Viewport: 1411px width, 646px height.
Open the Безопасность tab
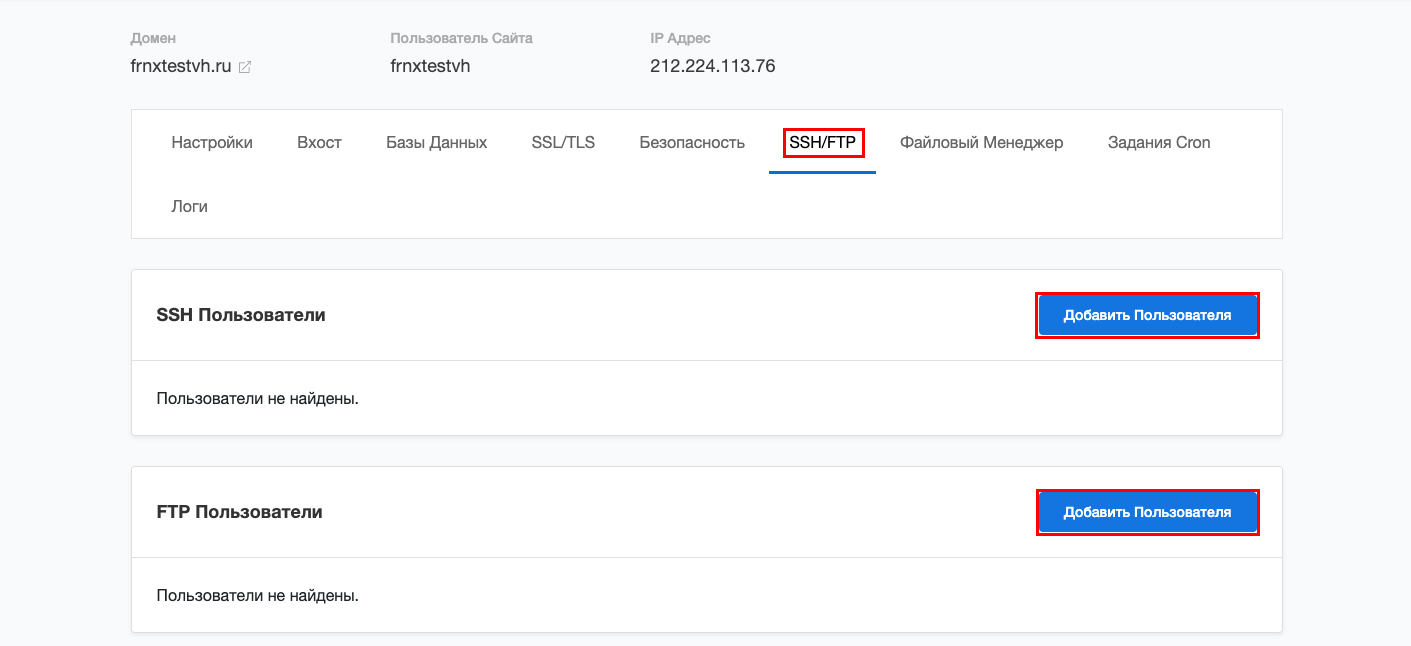(x=692, y=142)
